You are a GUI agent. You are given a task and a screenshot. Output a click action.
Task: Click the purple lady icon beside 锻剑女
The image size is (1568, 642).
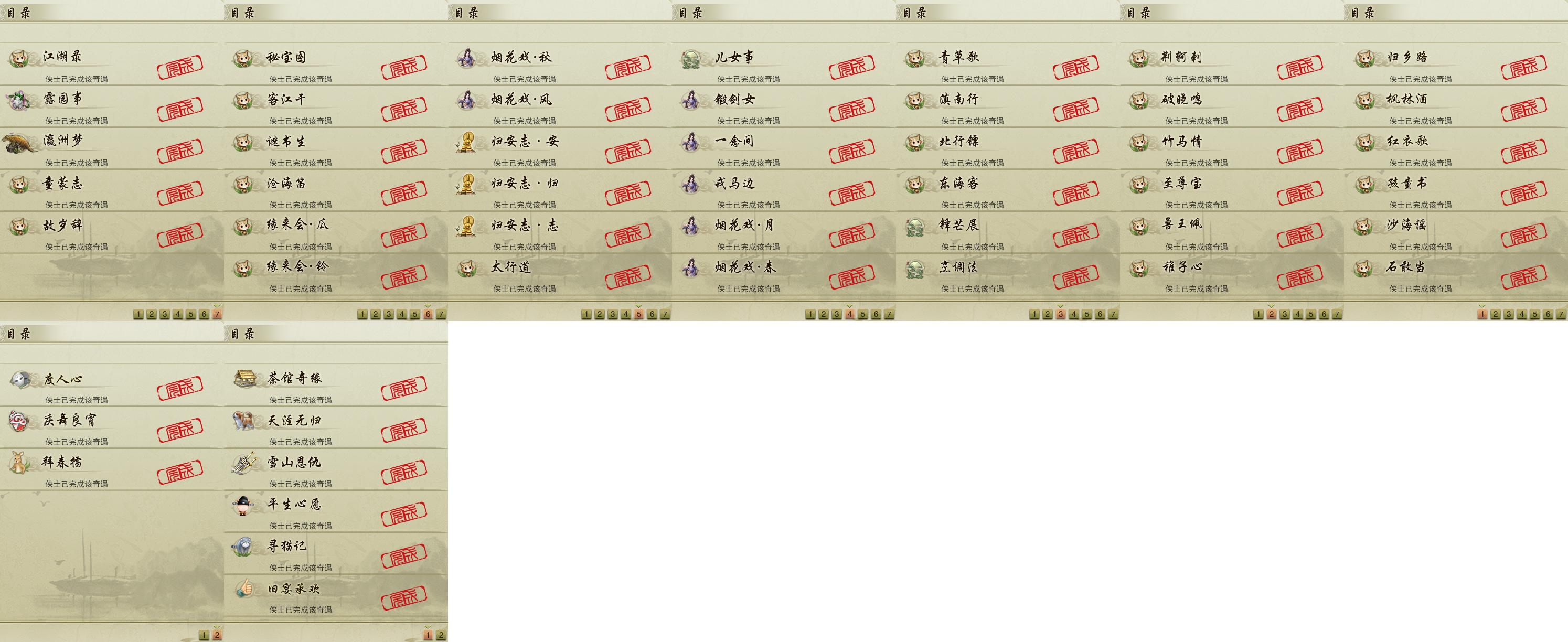[690, 100]
